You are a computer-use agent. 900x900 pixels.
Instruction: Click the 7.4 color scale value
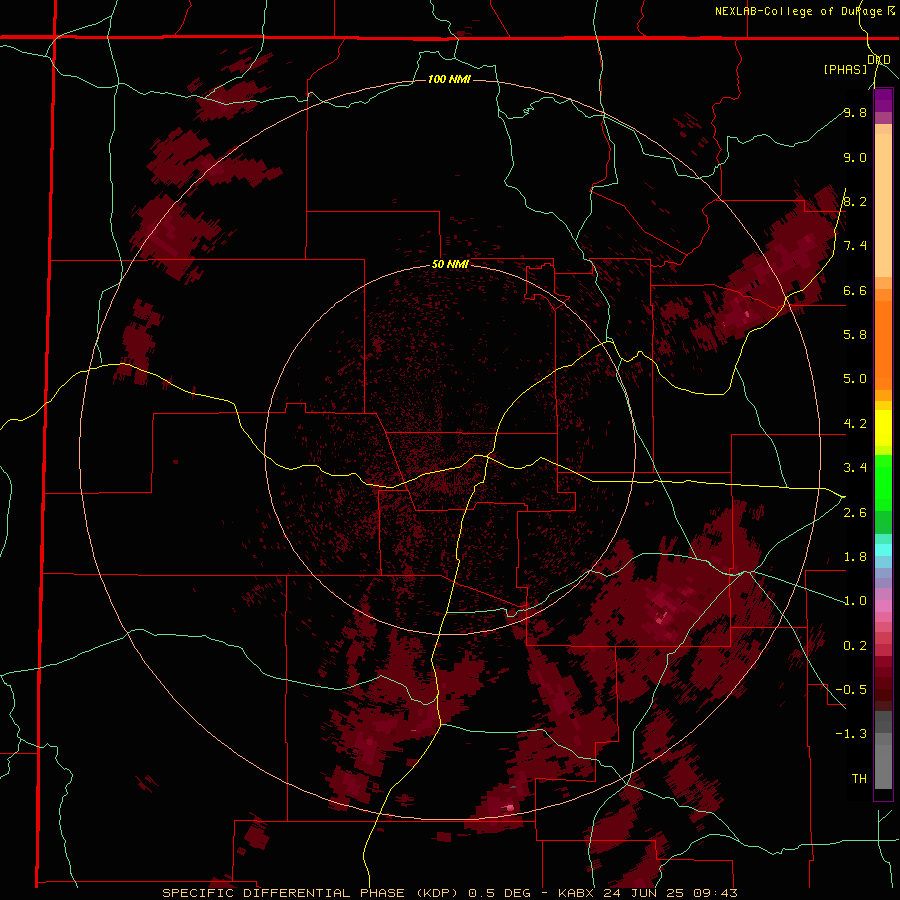[x=855, y=246]
